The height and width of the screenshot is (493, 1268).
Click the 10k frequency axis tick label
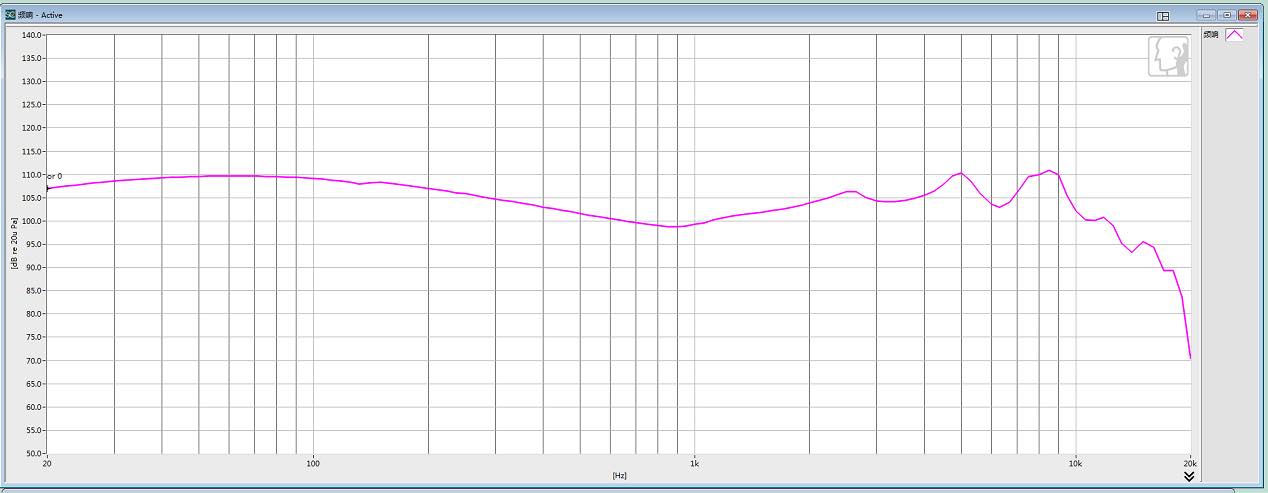[1075, 464]
